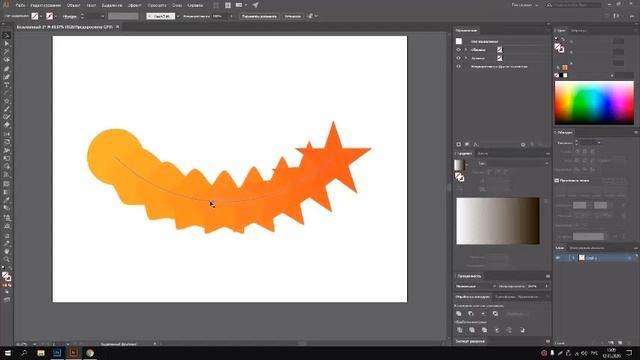Expand the layer in Layers panel
Screen dimensions: 640x360
[573, 258]
